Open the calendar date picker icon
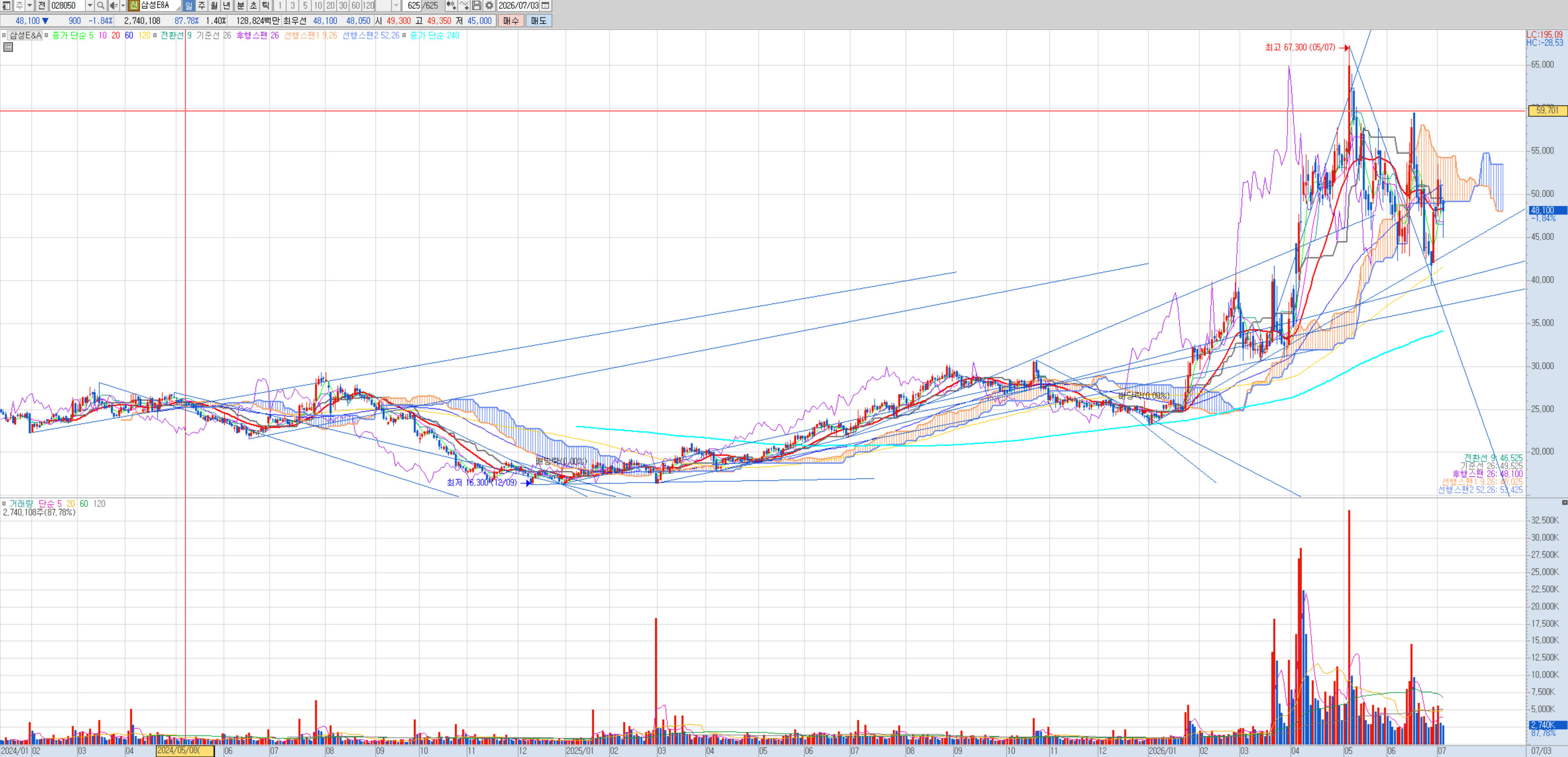The image size is (1568, 757). coord(545,5)
